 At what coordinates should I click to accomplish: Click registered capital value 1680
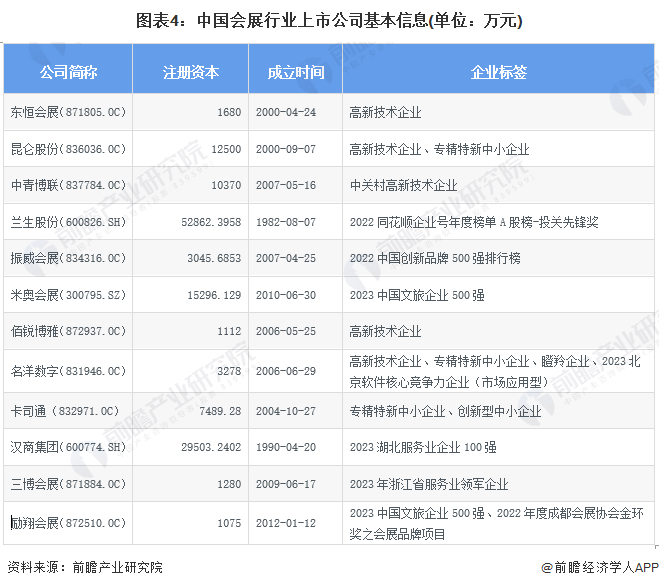[x=229, y=112]
